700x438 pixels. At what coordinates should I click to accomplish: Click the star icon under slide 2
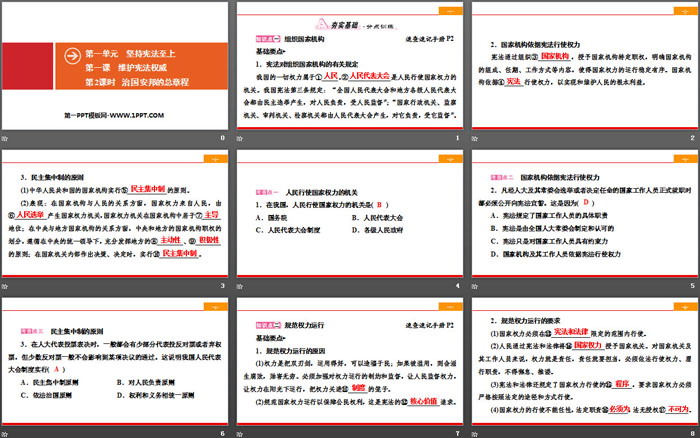click(x=475, y=138)
